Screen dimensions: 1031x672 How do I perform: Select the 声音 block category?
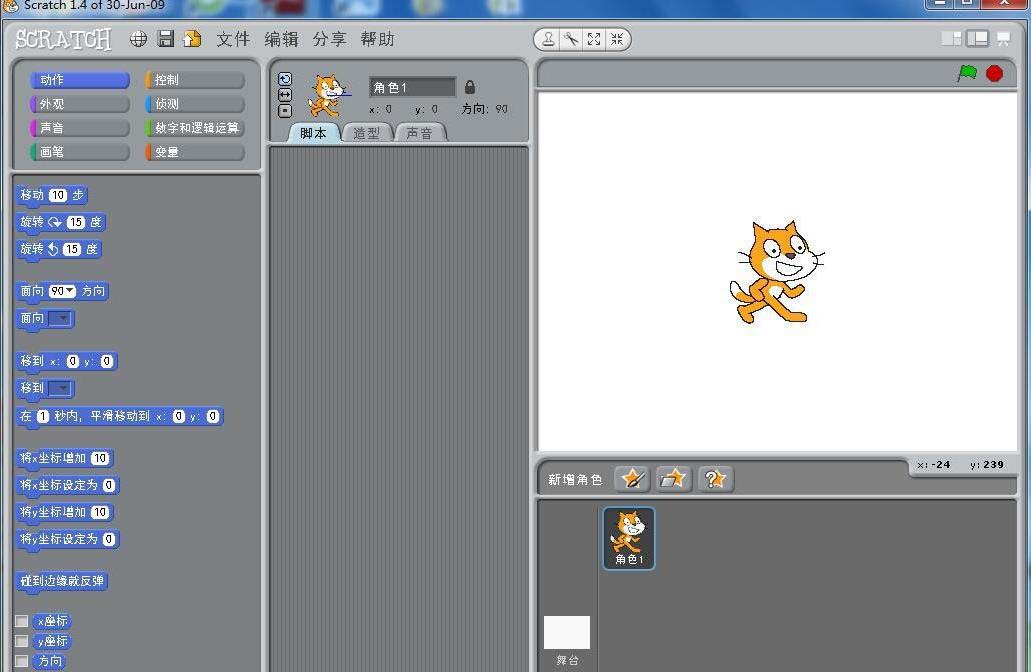pyautogui.click(x=80, y=128)
